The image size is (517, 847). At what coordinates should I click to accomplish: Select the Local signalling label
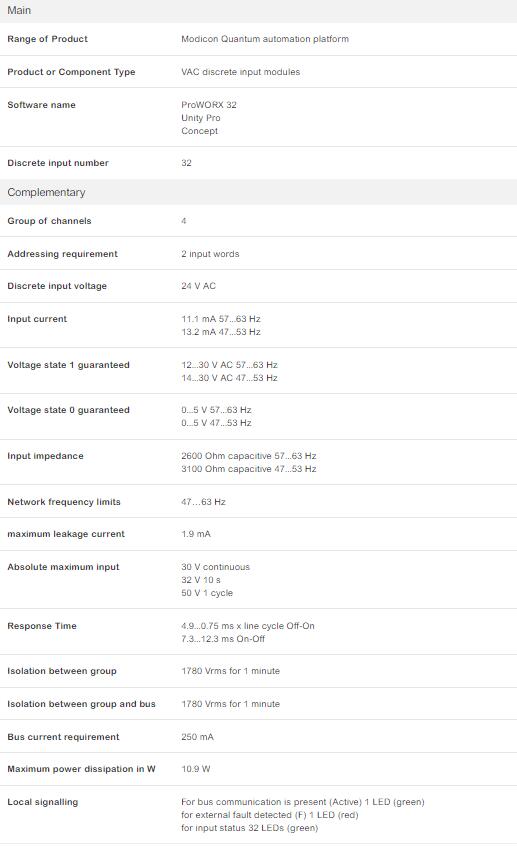coord(43,802)
